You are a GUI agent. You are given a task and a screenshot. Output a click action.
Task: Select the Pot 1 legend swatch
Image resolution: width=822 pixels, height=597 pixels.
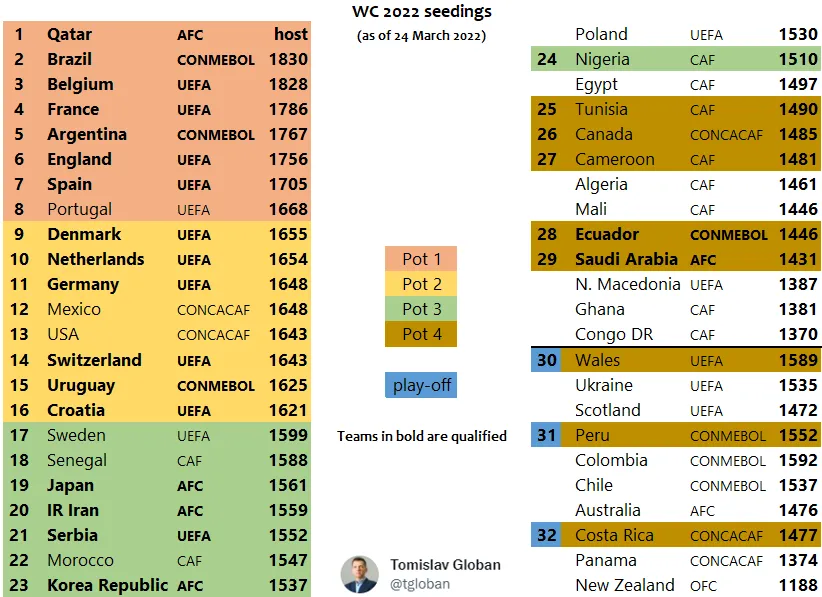pyautogui.click(x=421, y=259)
